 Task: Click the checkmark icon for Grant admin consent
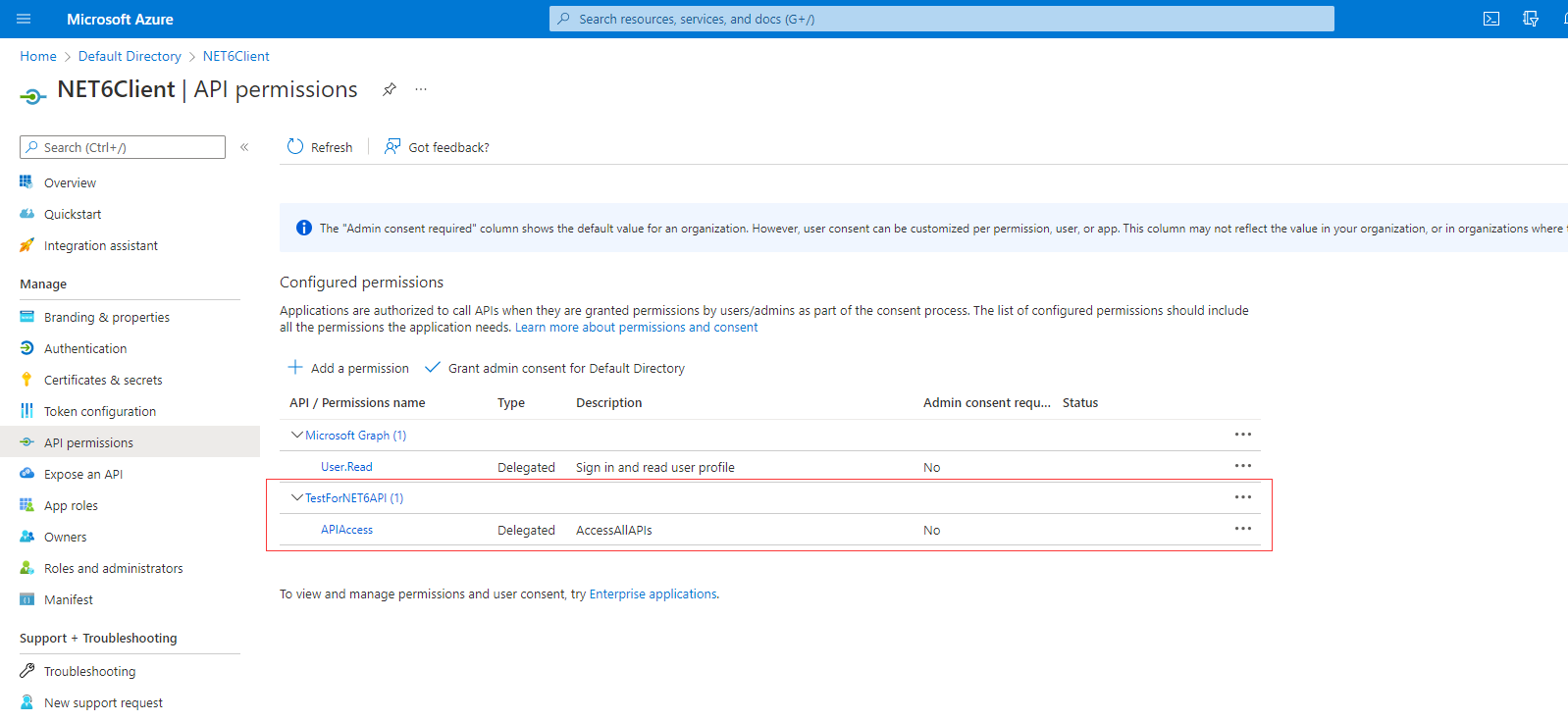[x=432, y=367]
